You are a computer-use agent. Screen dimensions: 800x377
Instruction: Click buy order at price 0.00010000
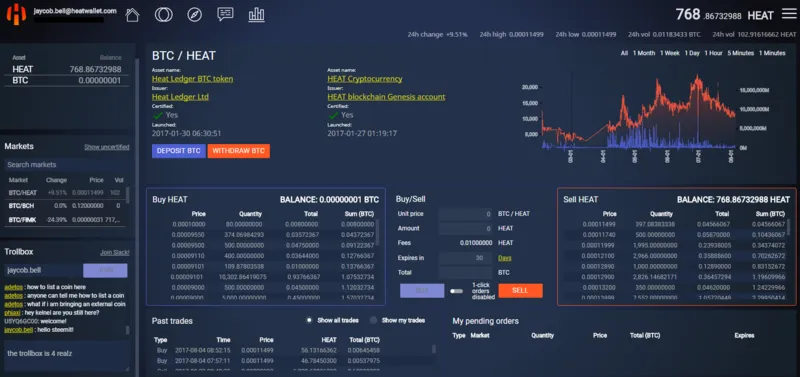[x=264, y=224]
